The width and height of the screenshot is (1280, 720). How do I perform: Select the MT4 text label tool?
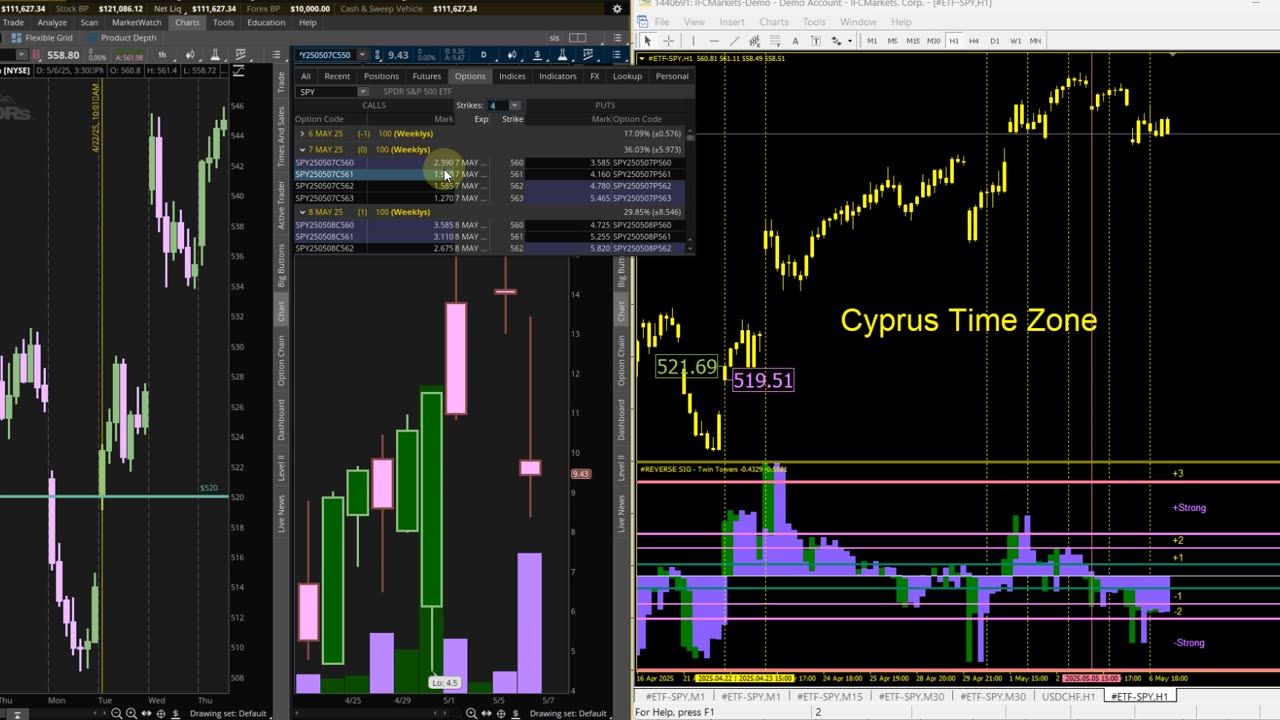tap(816, 41)
